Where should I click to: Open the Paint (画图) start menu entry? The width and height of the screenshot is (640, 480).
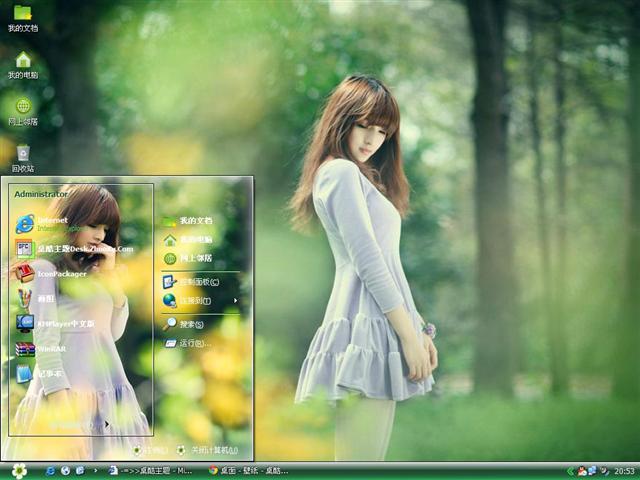click(35, 299)
